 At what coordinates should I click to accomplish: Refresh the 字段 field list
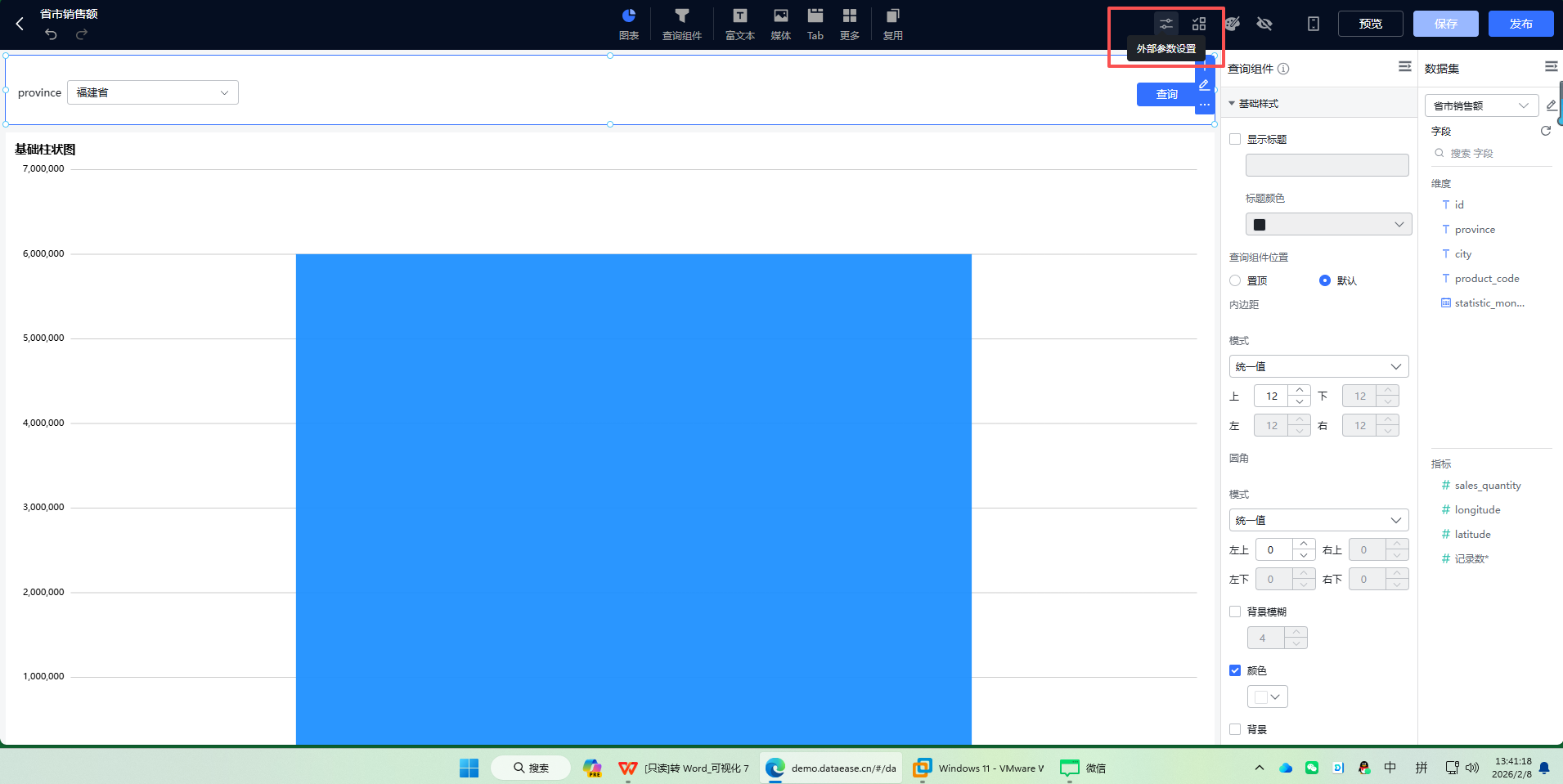pyautogui.click(x=1546, y=131)
